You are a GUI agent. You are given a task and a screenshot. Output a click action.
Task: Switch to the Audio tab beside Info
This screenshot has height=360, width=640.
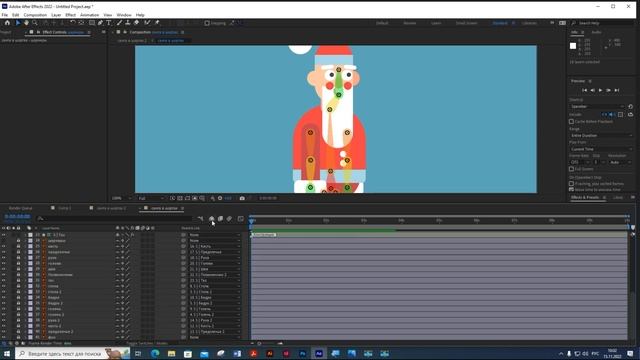[x=596, y=32]
